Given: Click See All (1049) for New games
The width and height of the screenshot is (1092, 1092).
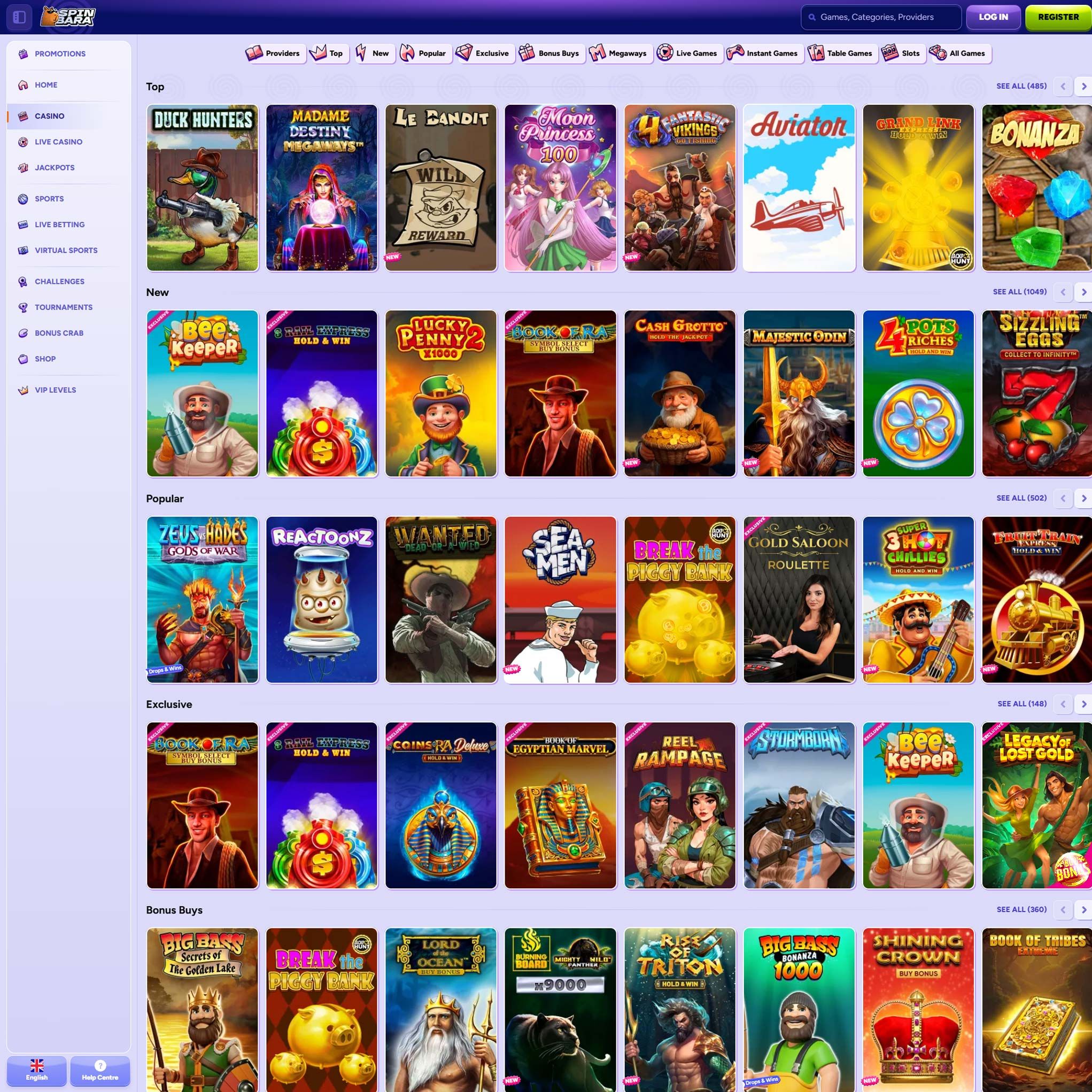Looking at the screenshot, I should tap(1019, 292).
